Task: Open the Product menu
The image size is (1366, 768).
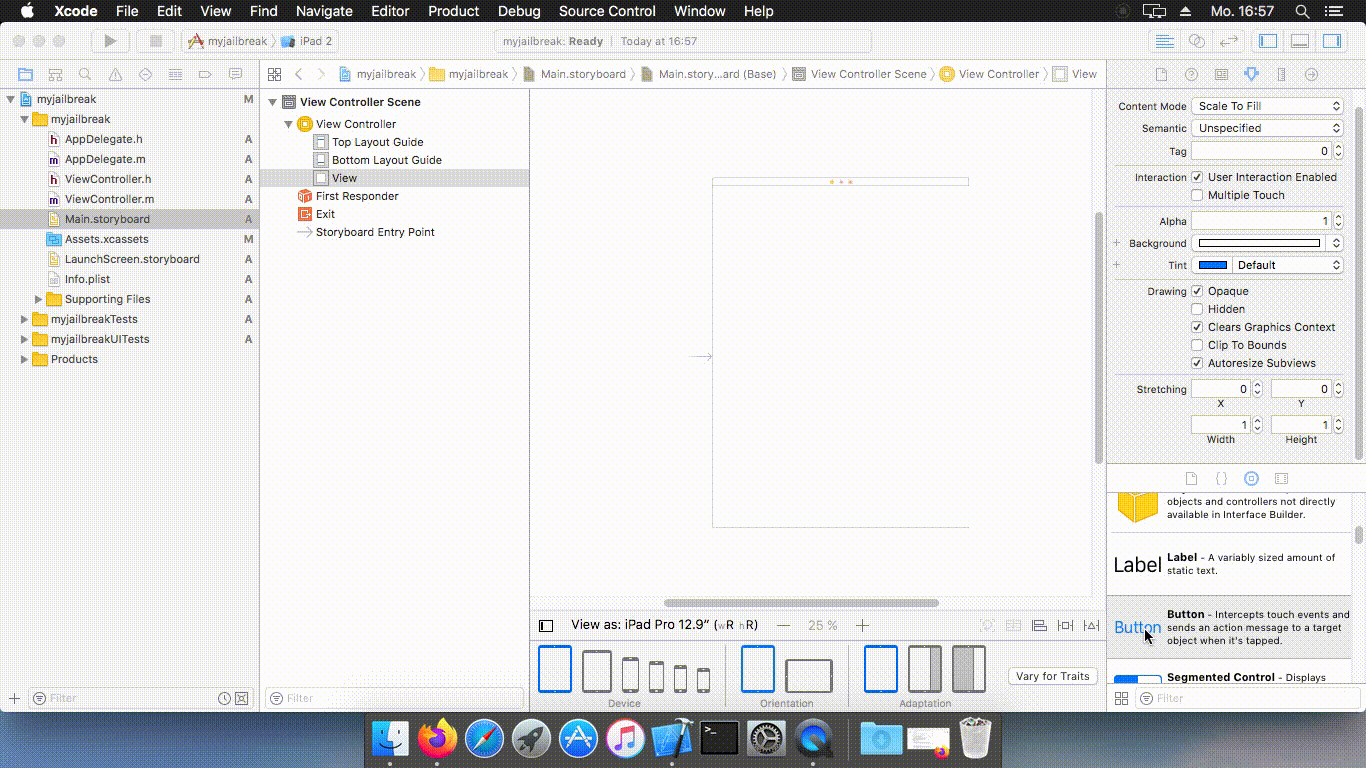Action: pos(453,11)
